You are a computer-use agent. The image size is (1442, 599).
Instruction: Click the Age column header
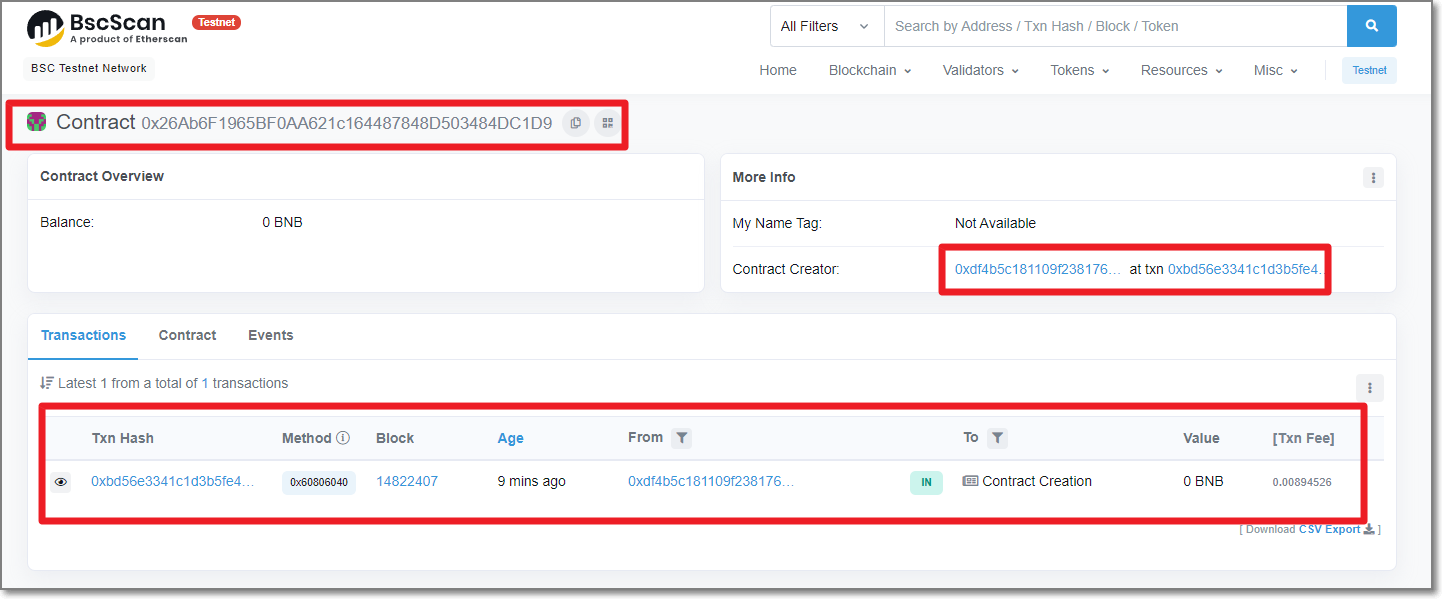tap(510, 438)
